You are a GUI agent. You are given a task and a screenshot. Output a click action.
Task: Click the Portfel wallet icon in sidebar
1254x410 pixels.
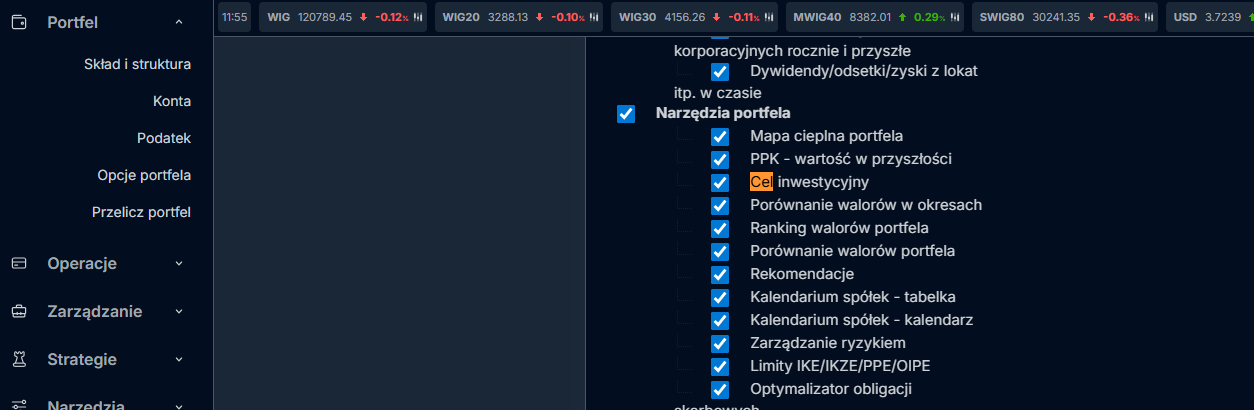(x=19, y=22)
